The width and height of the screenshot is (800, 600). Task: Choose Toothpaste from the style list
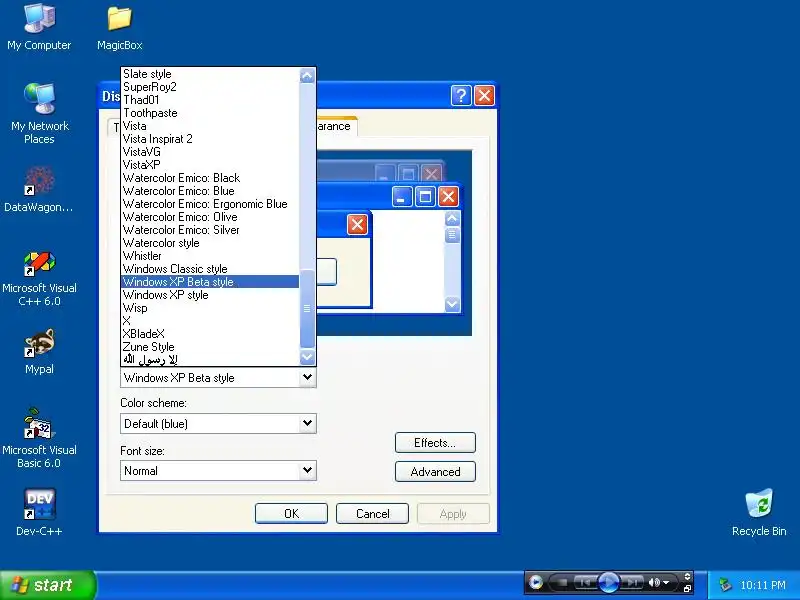210,113
